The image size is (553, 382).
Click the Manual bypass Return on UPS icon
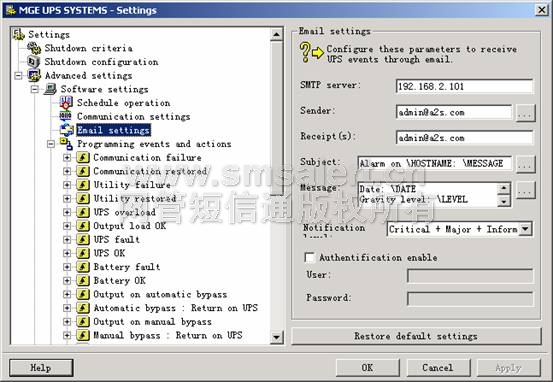click(x=83, y=335)
